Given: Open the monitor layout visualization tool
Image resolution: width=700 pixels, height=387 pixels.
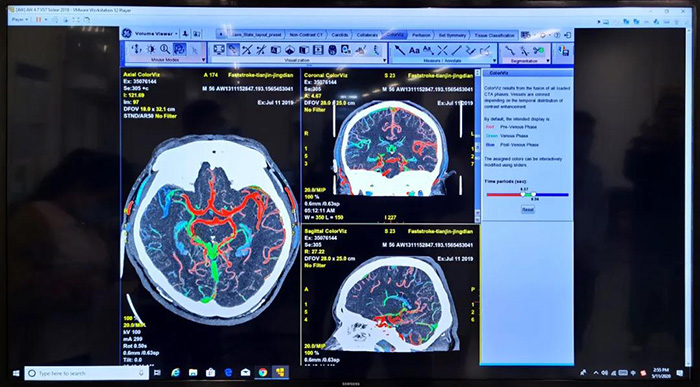Looking at the screenshot, I should pyautogui.click(x=219, y=50).
